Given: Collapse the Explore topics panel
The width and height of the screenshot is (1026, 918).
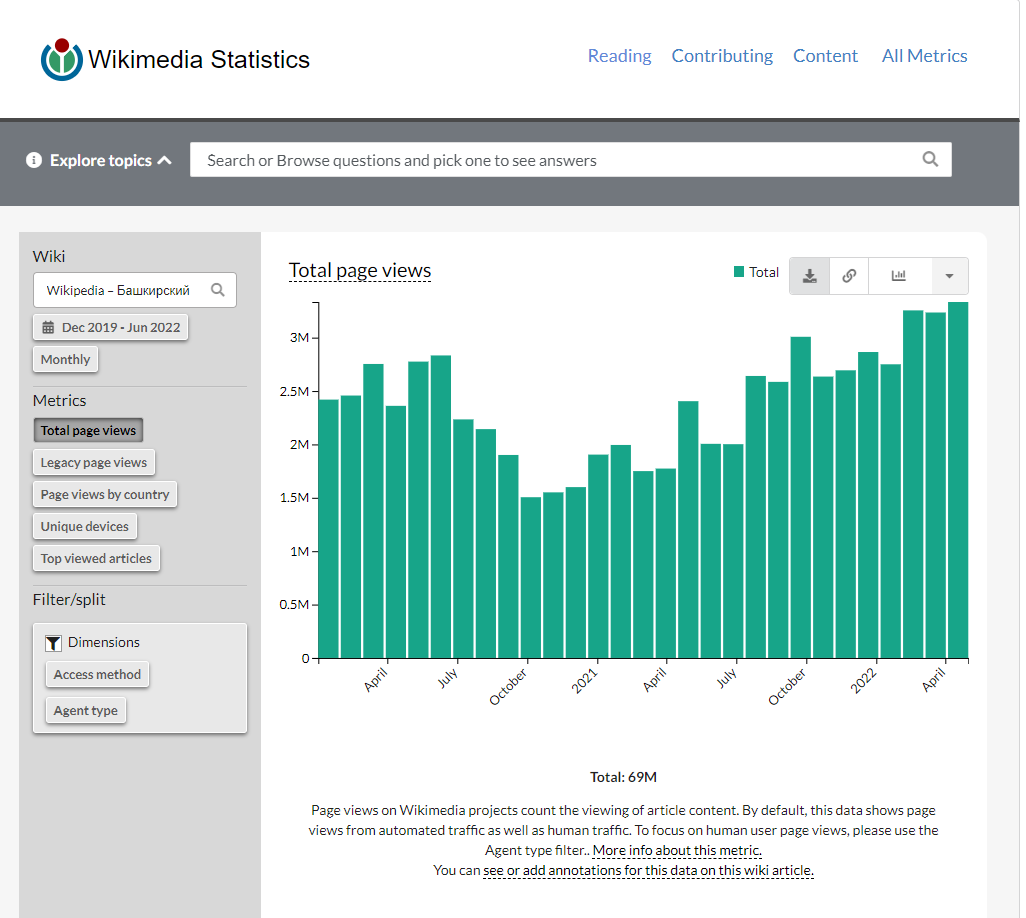Looking at the screenshot, I should (165, 160).
